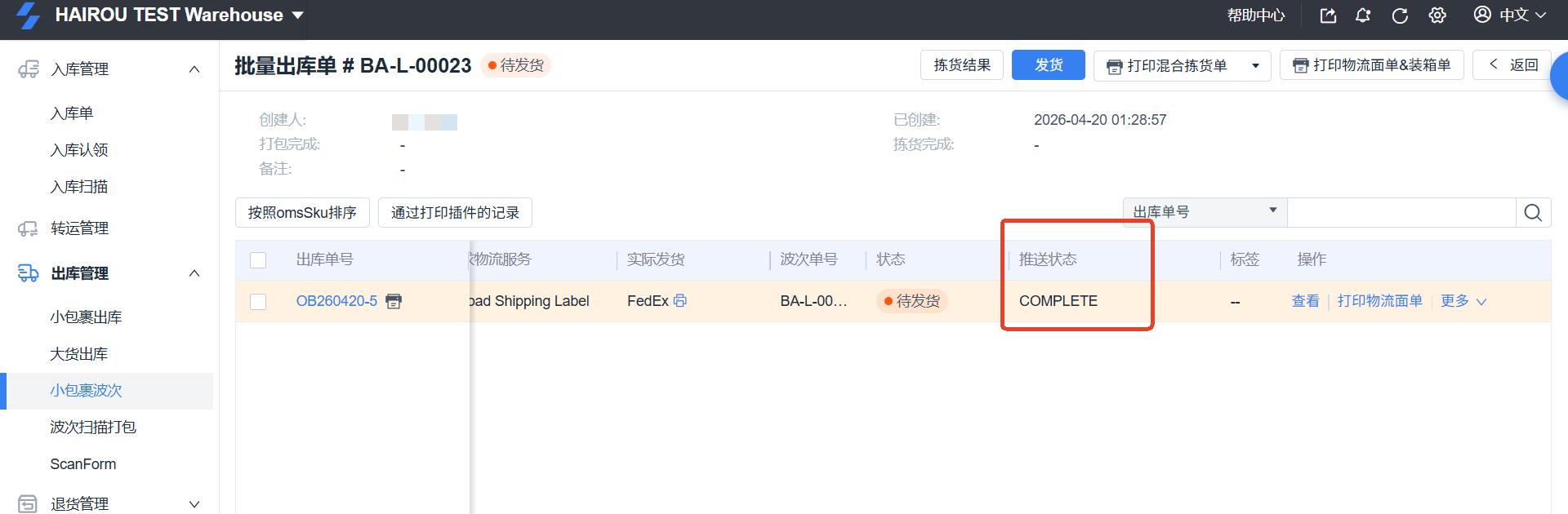Toggle the select-all checkbox in table header

[258, 260]
